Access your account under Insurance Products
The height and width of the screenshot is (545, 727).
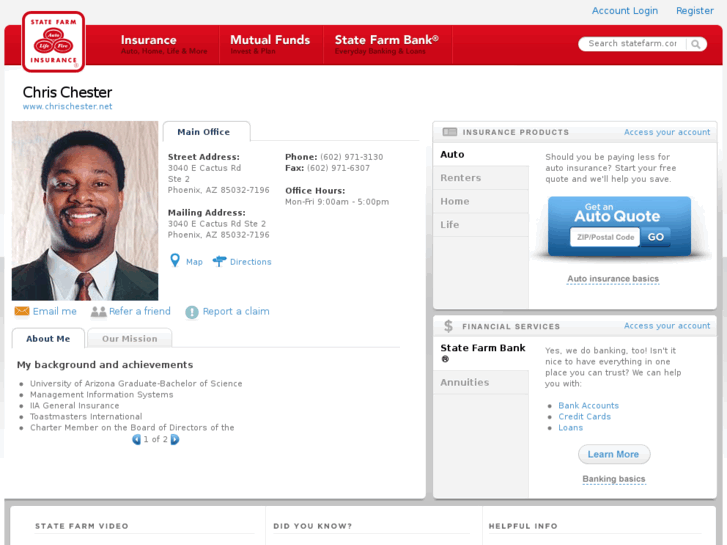pyautogui.click(x=667, y=132)
